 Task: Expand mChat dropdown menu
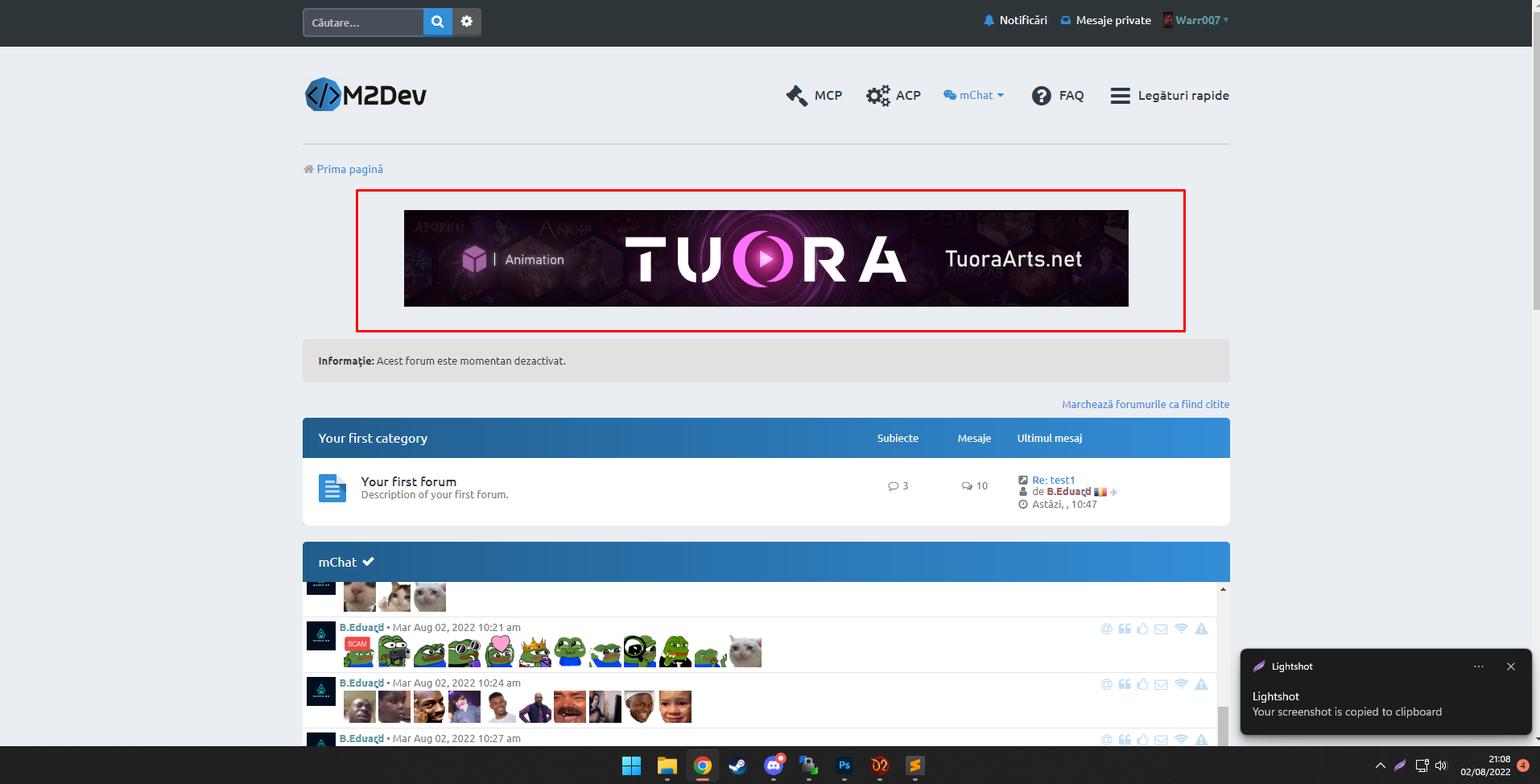(x=974, y=95)
